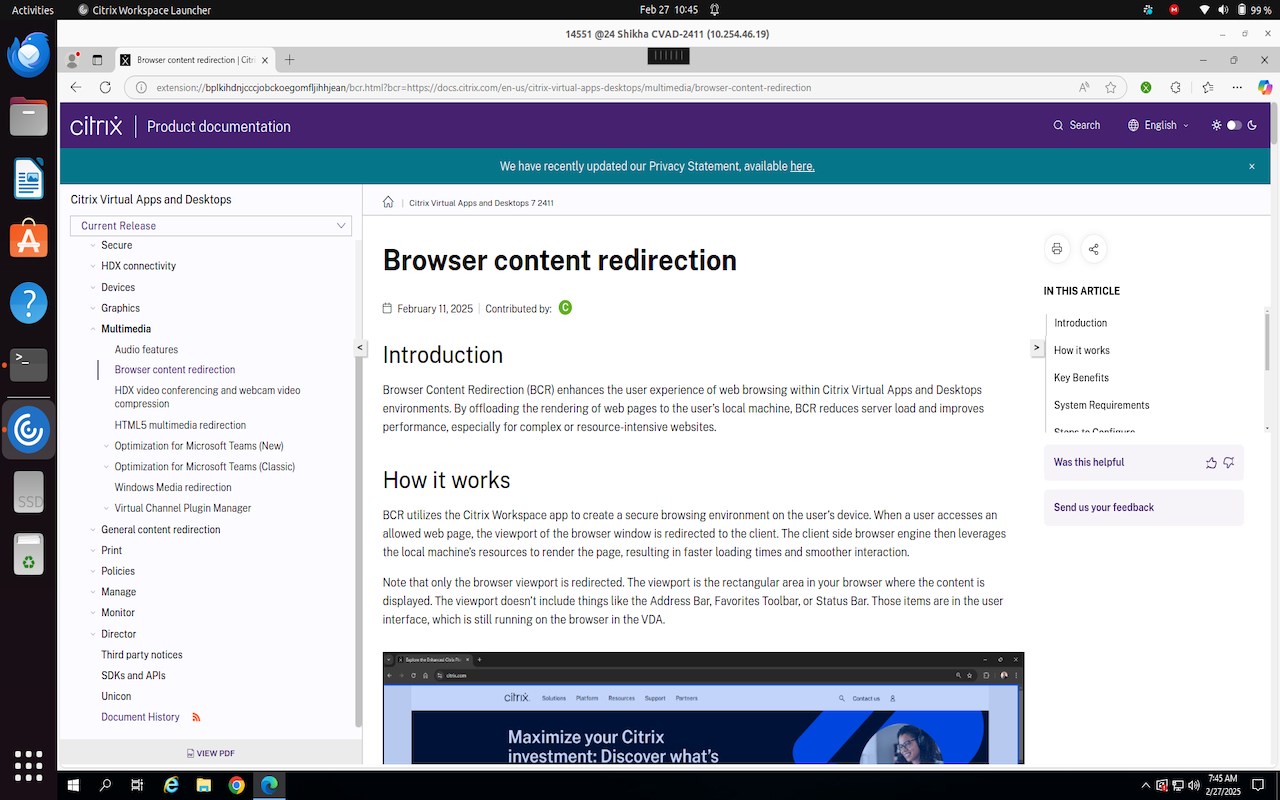1280x800 pixels.
Task: Click the Citrix Workspace dock icon
Action: [29, 430]
